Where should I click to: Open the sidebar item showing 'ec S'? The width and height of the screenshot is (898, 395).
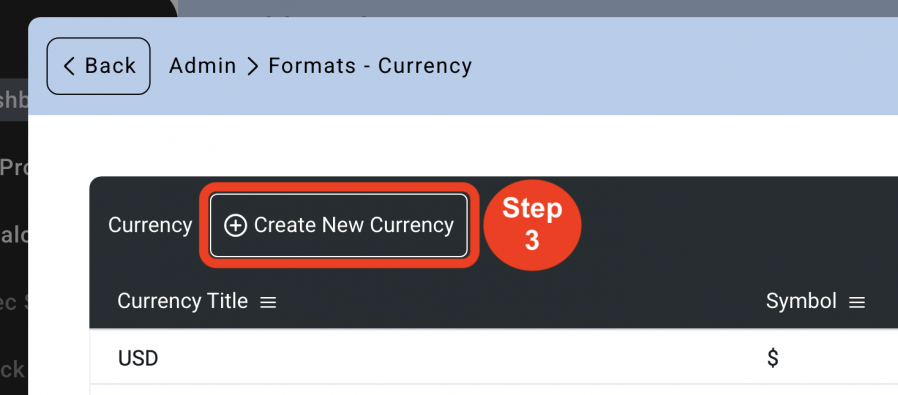[x=14, y=302]
